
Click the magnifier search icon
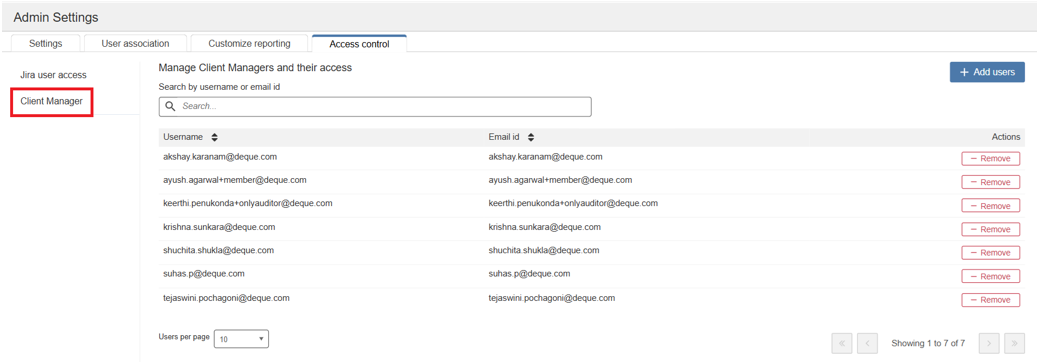tap(171, 106)
